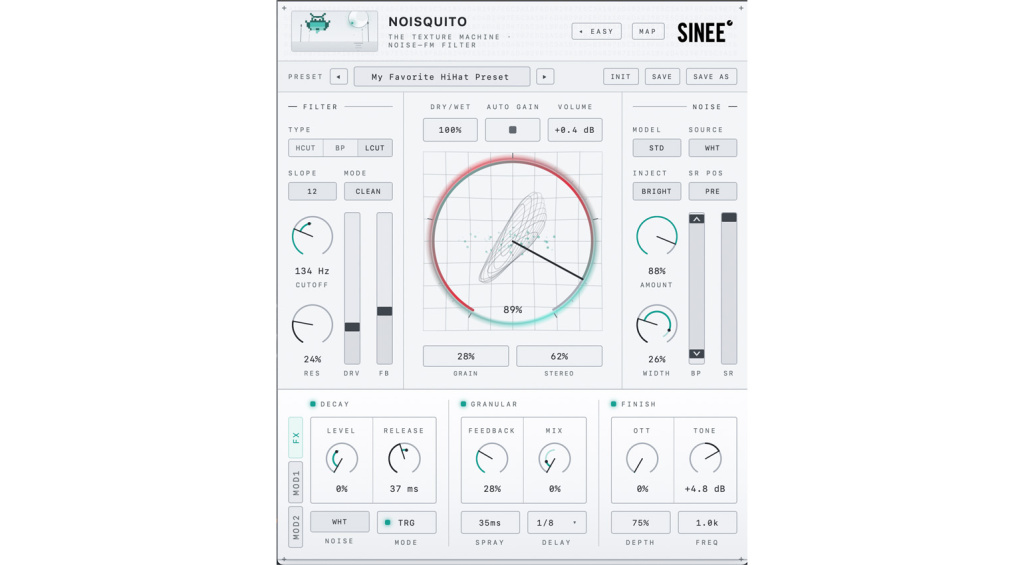This screenshot has height=565, width=1024.
Task: Click the noise Width knob
Action: click(x=657, y=325)
